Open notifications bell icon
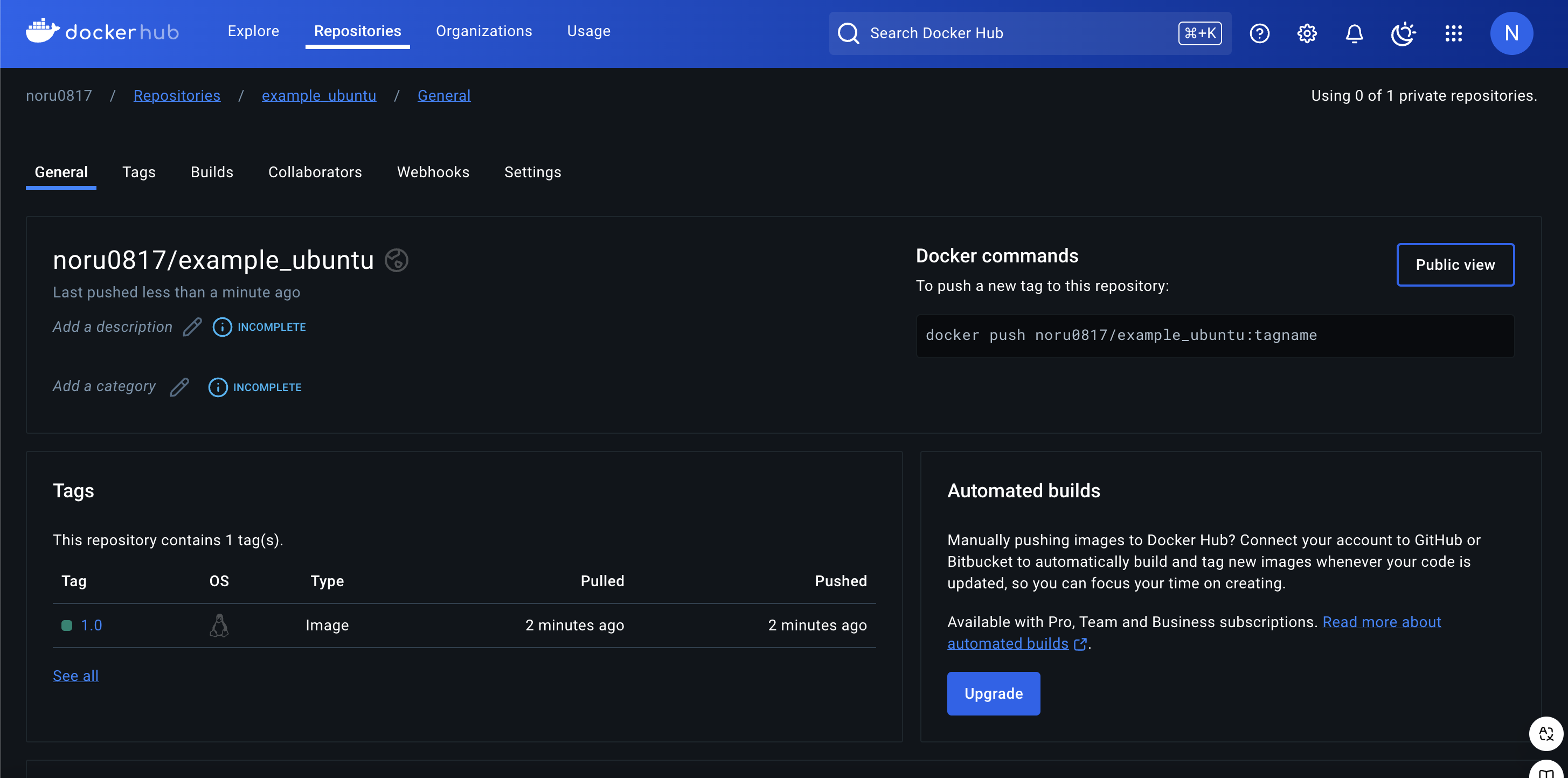The width and height of the screenshot is (1568, 778). pos(1354,33)
